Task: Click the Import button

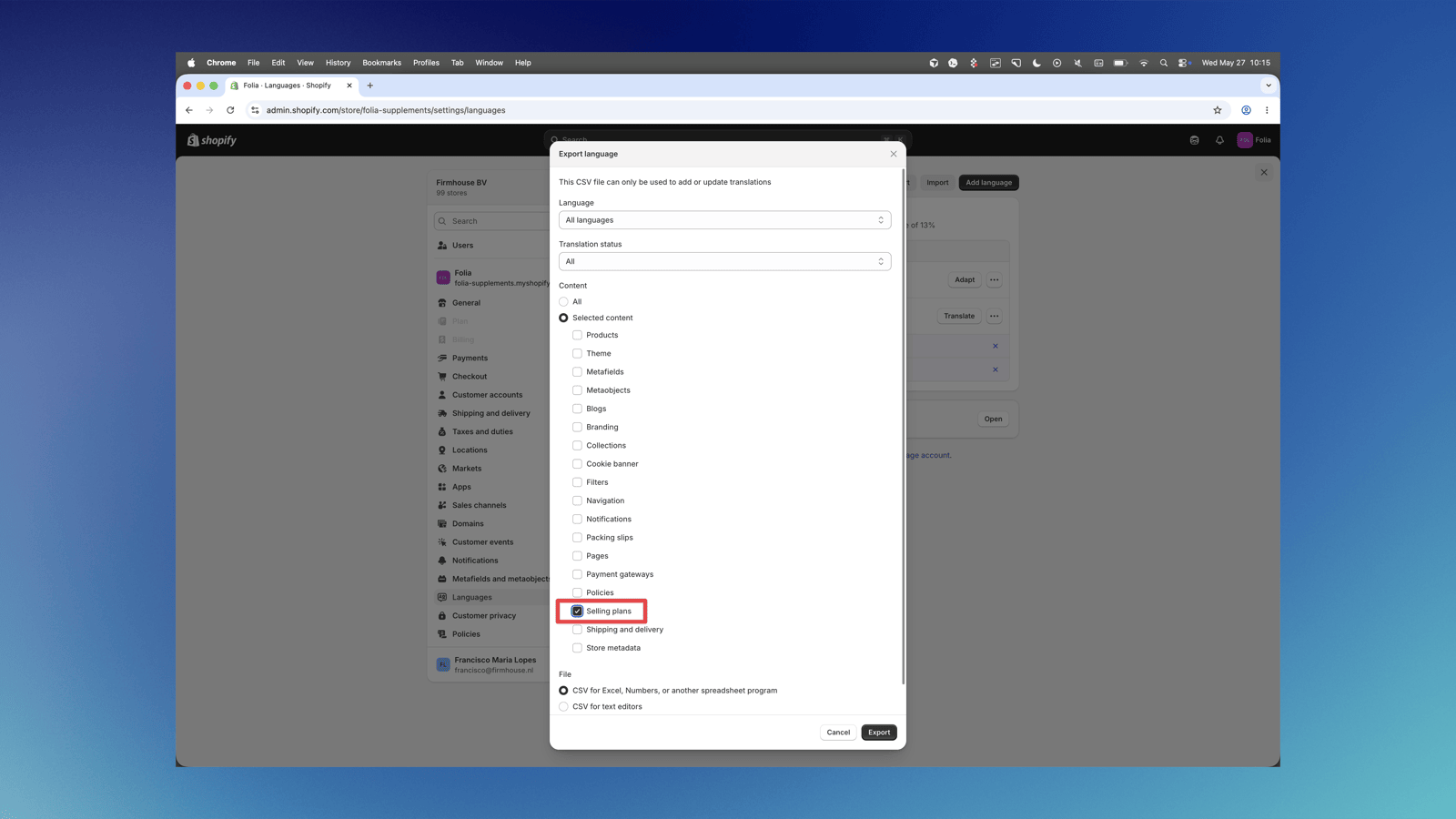Action: 937,183
